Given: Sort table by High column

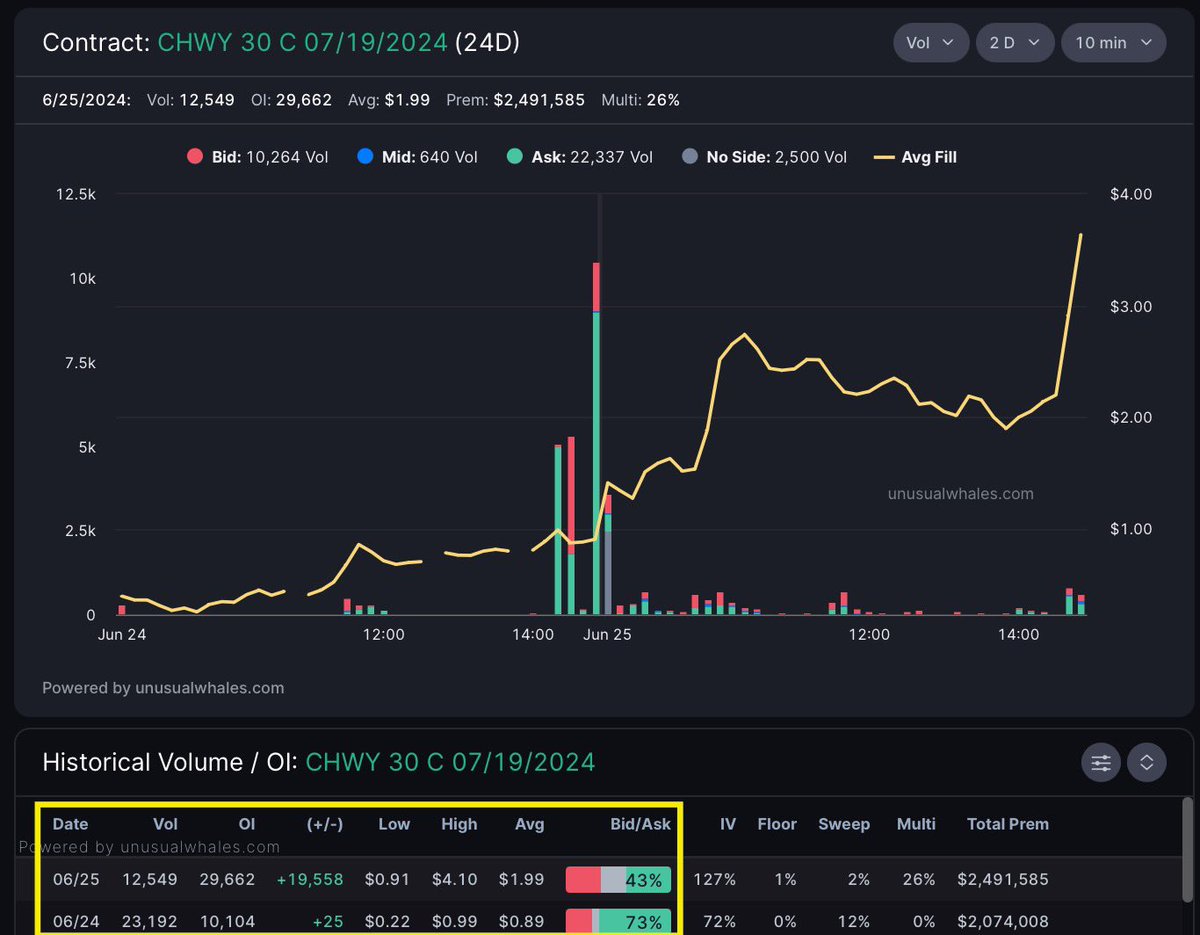Looking at the screenshot, I should tap(459, 824).
